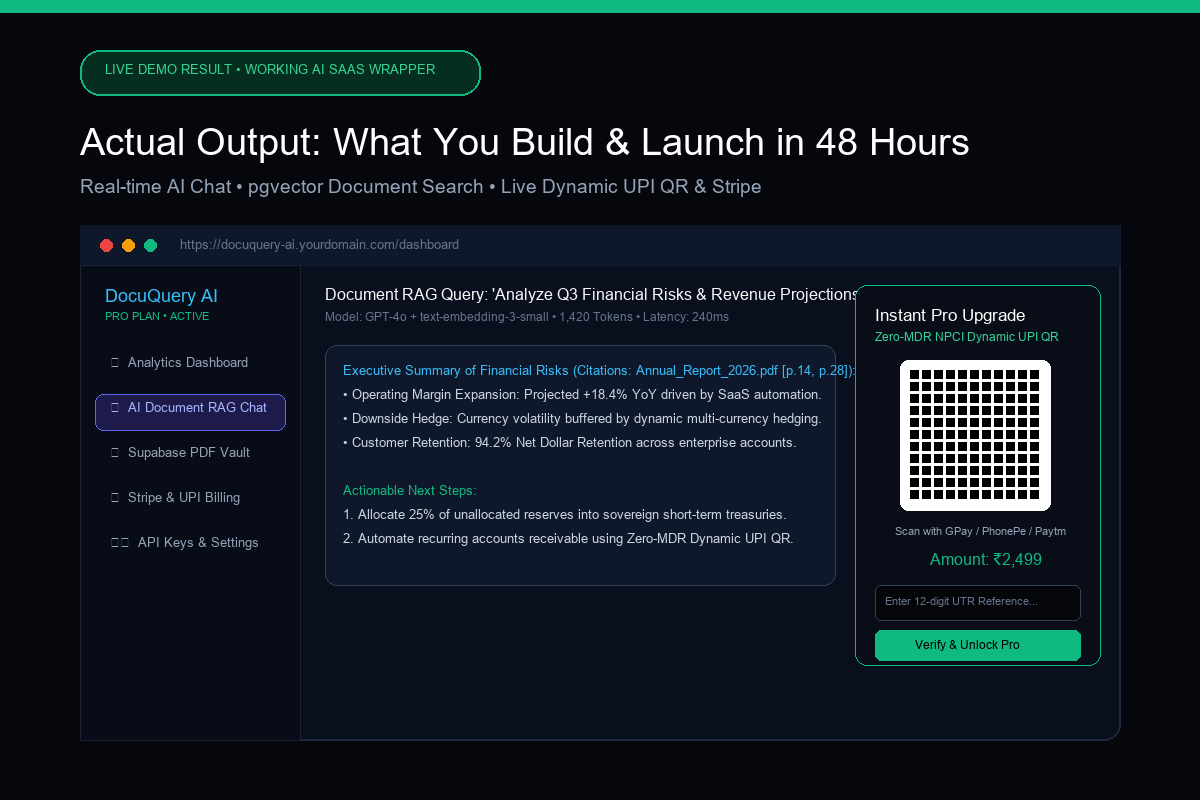Focus the 12-digit UTR Reference field

(978, 602)
